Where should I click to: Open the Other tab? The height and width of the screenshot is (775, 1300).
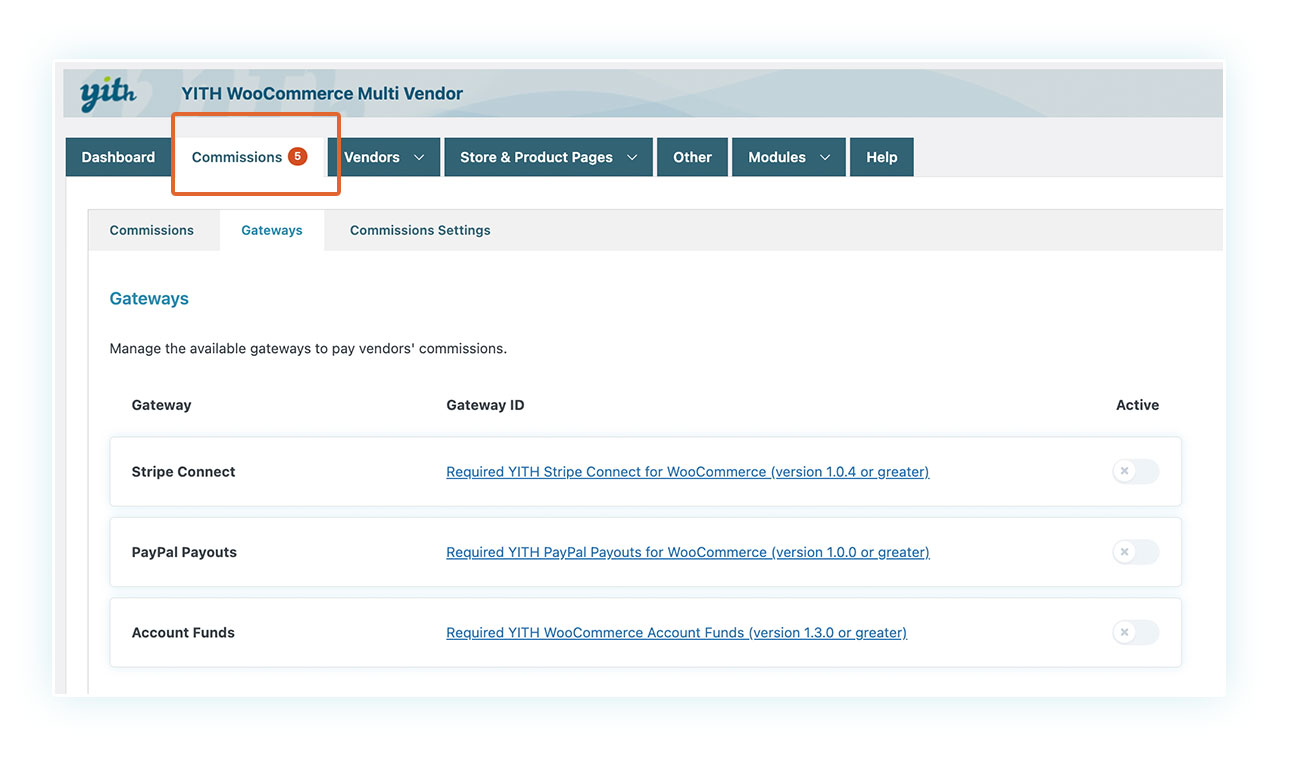click(x=692, y=157)
